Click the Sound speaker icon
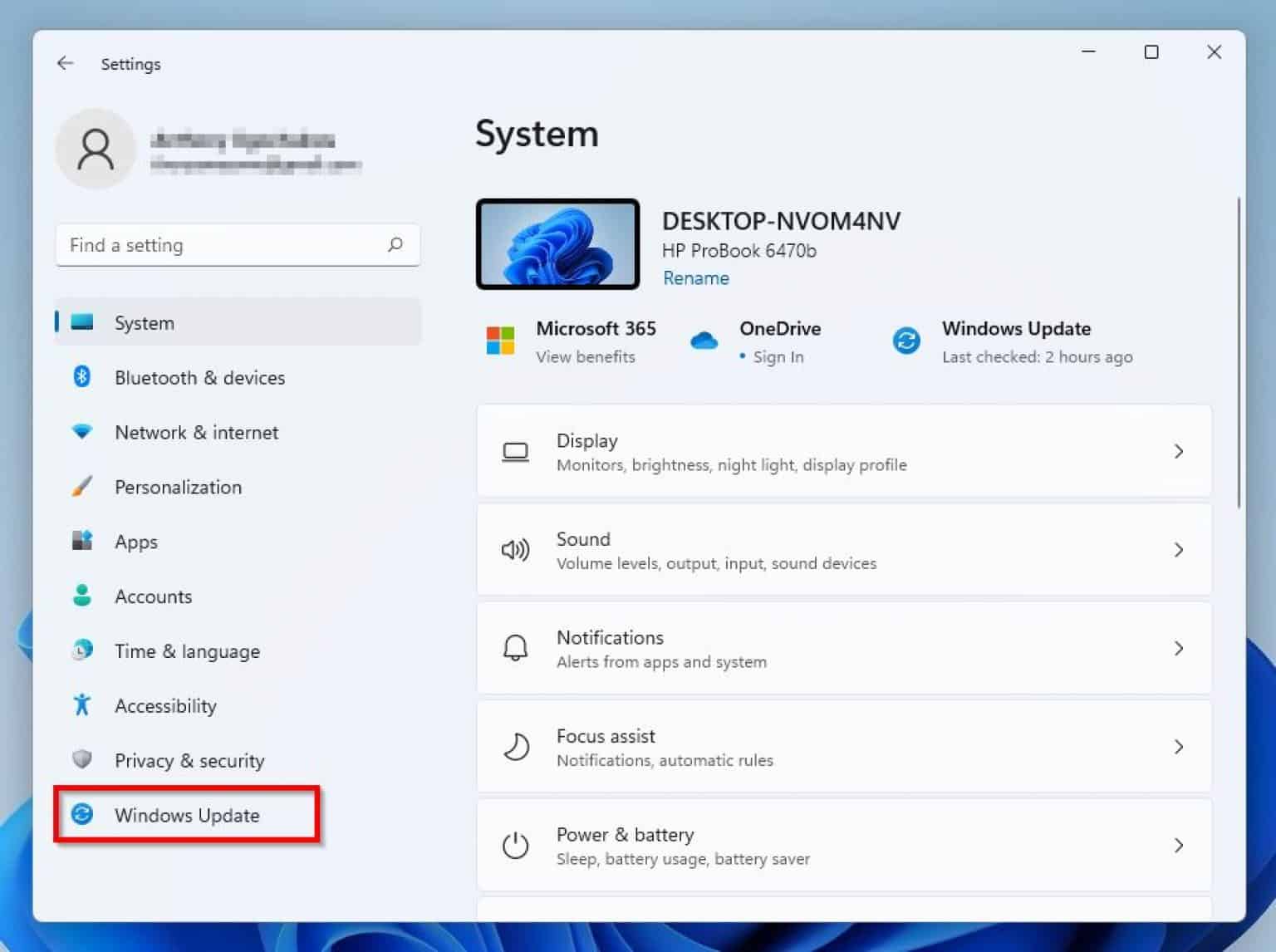This screenshot has height=952, width=1276. (x=515, y=549)
